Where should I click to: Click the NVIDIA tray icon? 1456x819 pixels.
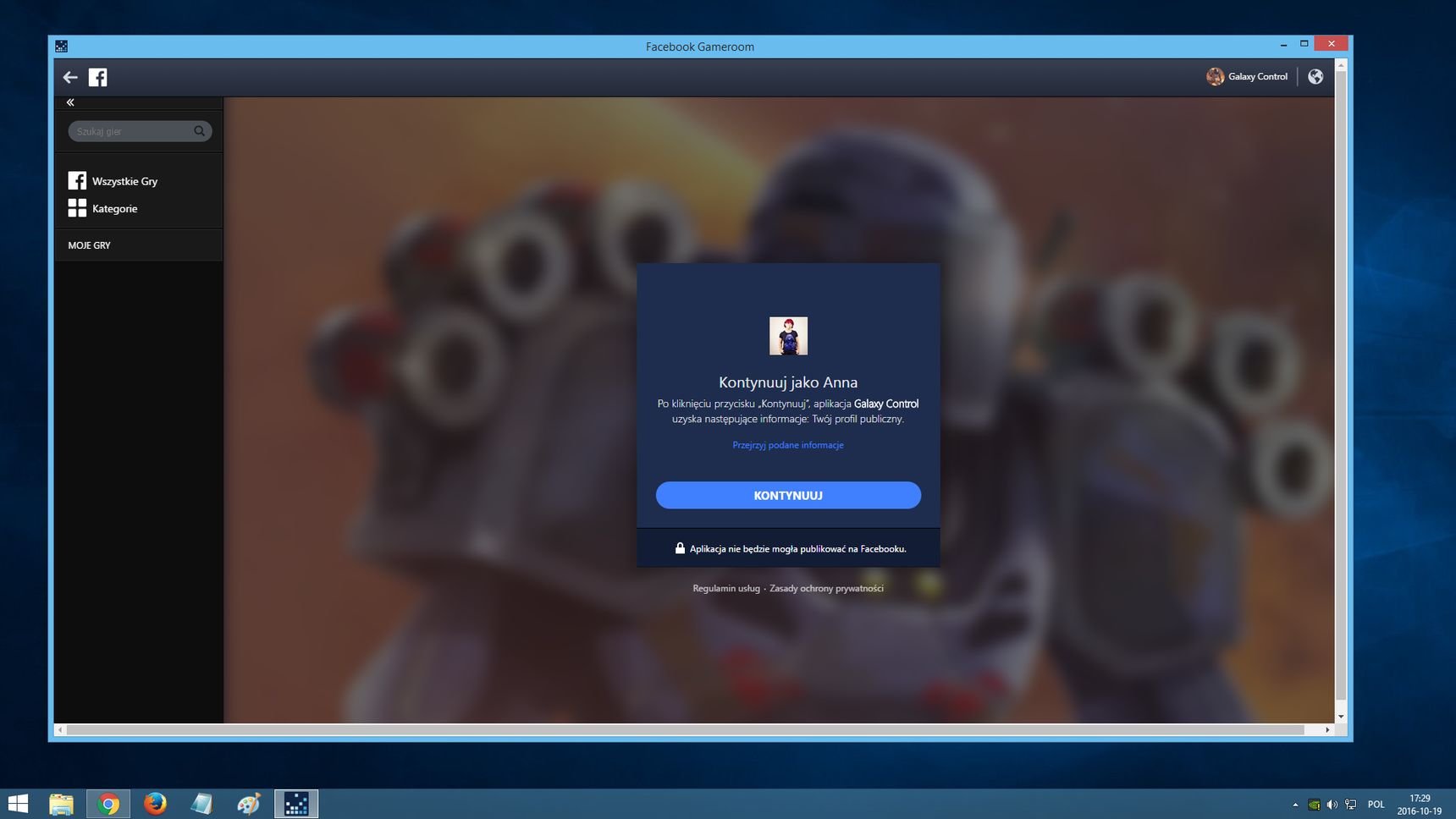click(1314, 805)
